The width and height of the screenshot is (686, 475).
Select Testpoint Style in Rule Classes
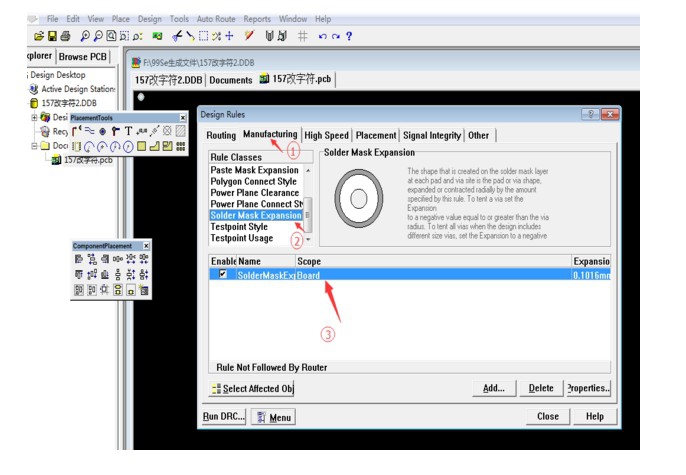(238, 227)
